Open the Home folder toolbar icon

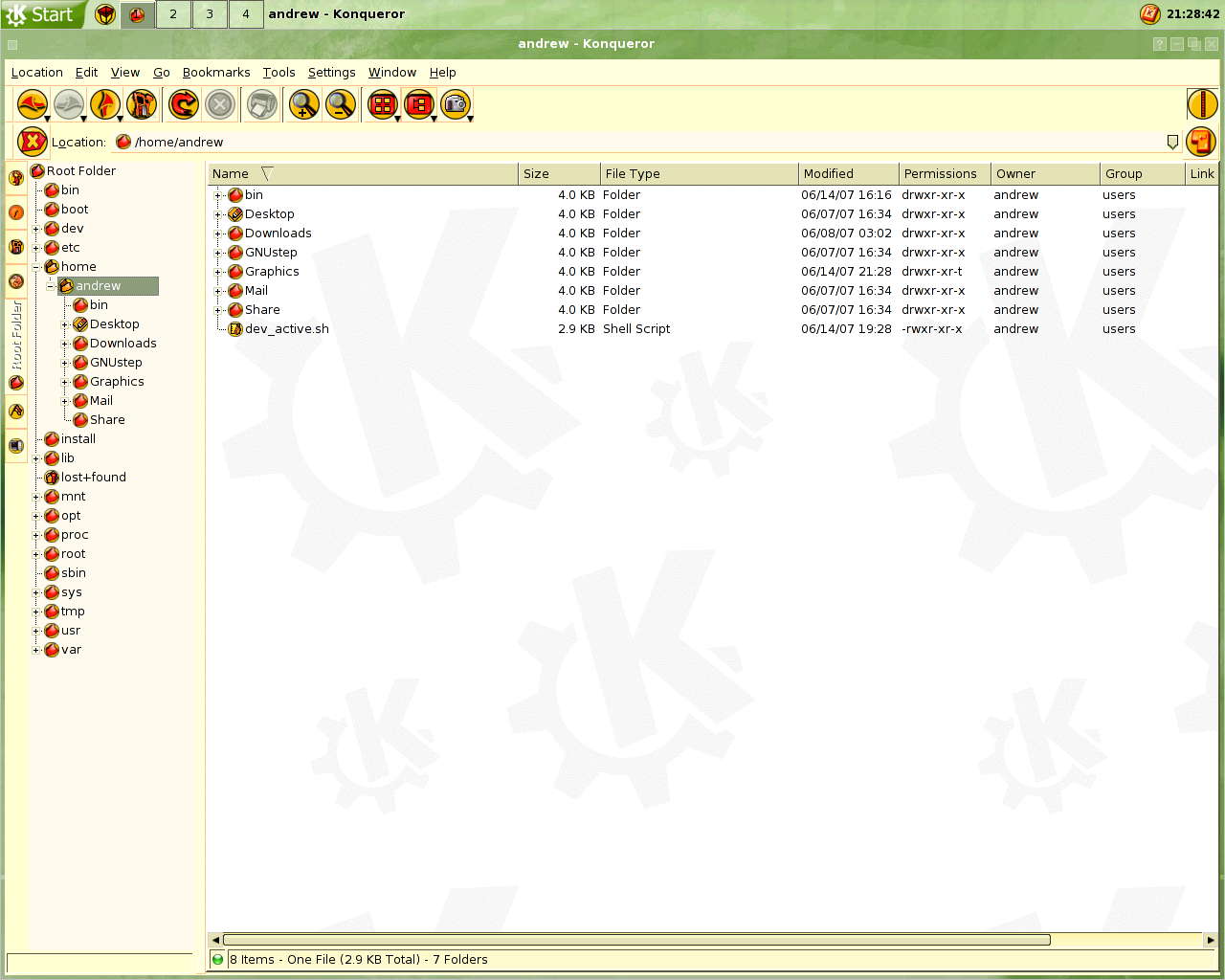coord(142,104)
